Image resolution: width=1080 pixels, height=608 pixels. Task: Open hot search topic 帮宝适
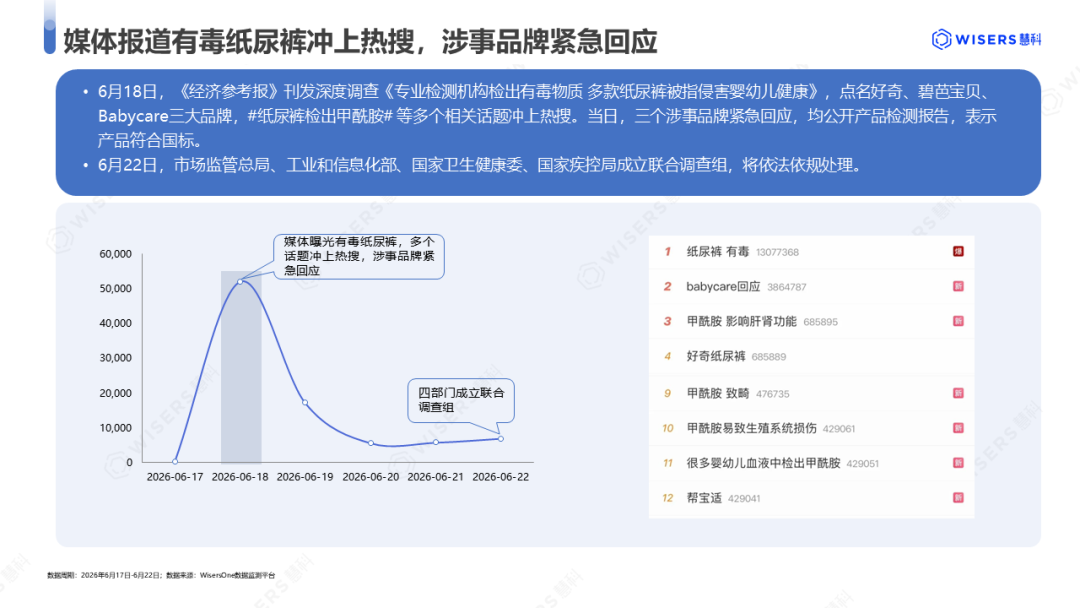pyautogui.click(x=704, y=498)
